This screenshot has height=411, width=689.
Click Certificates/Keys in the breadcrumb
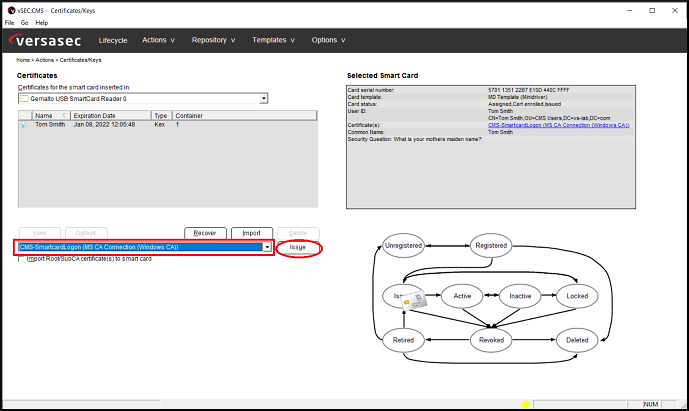tap(80, 60)
